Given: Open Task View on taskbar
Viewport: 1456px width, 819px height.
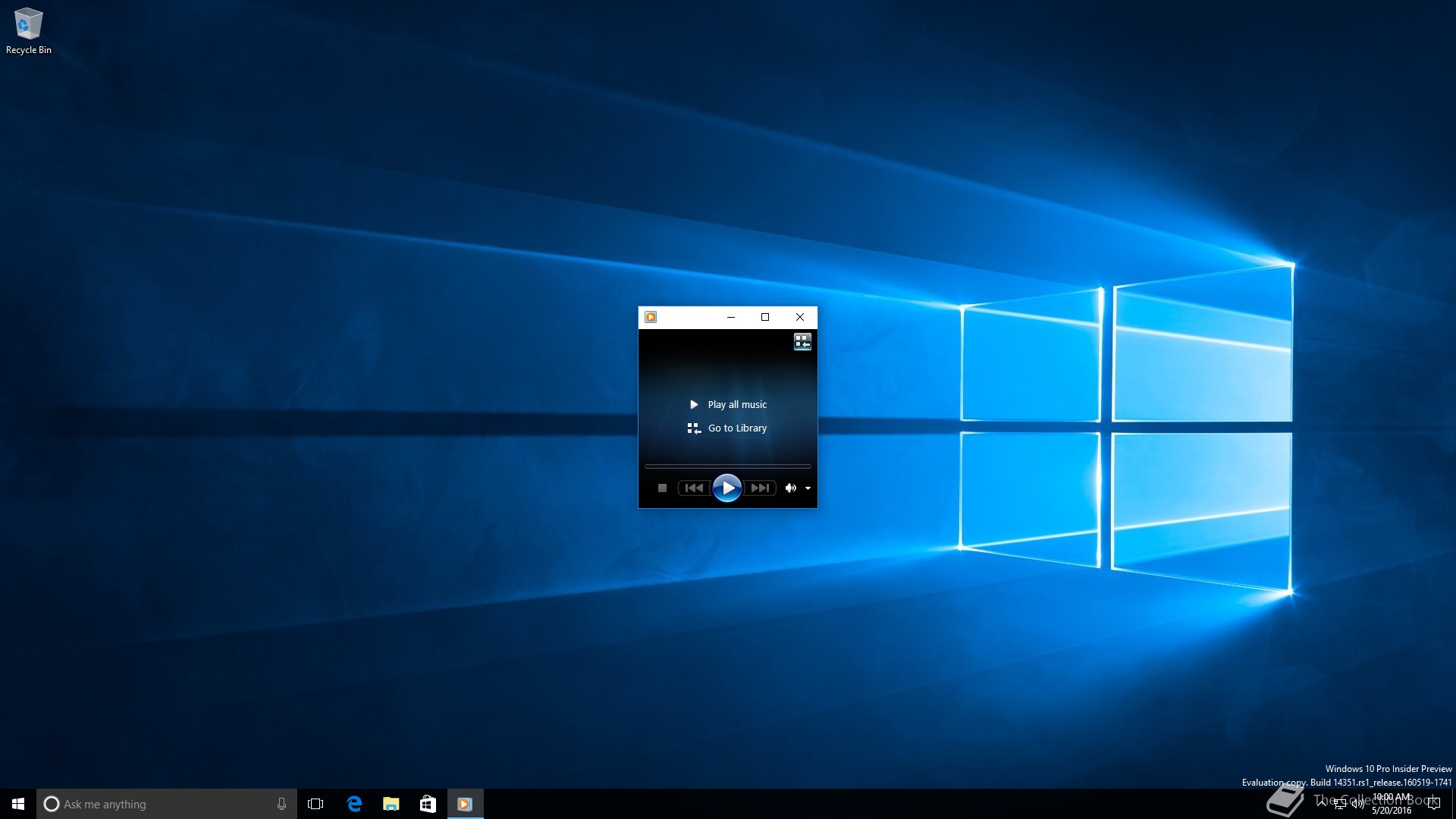Looking at the screenshot, I should [315, 804].
